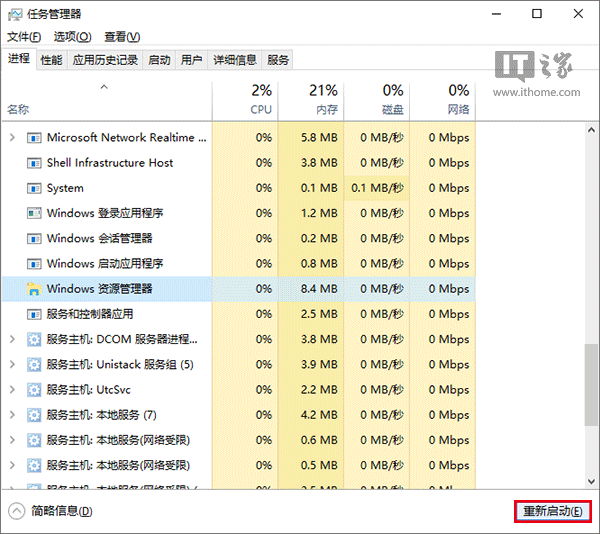Expand the 服务主机: Unistack 服务组 (5) row
Viewport: 600px width, 534px height.
tap(12, 364)
